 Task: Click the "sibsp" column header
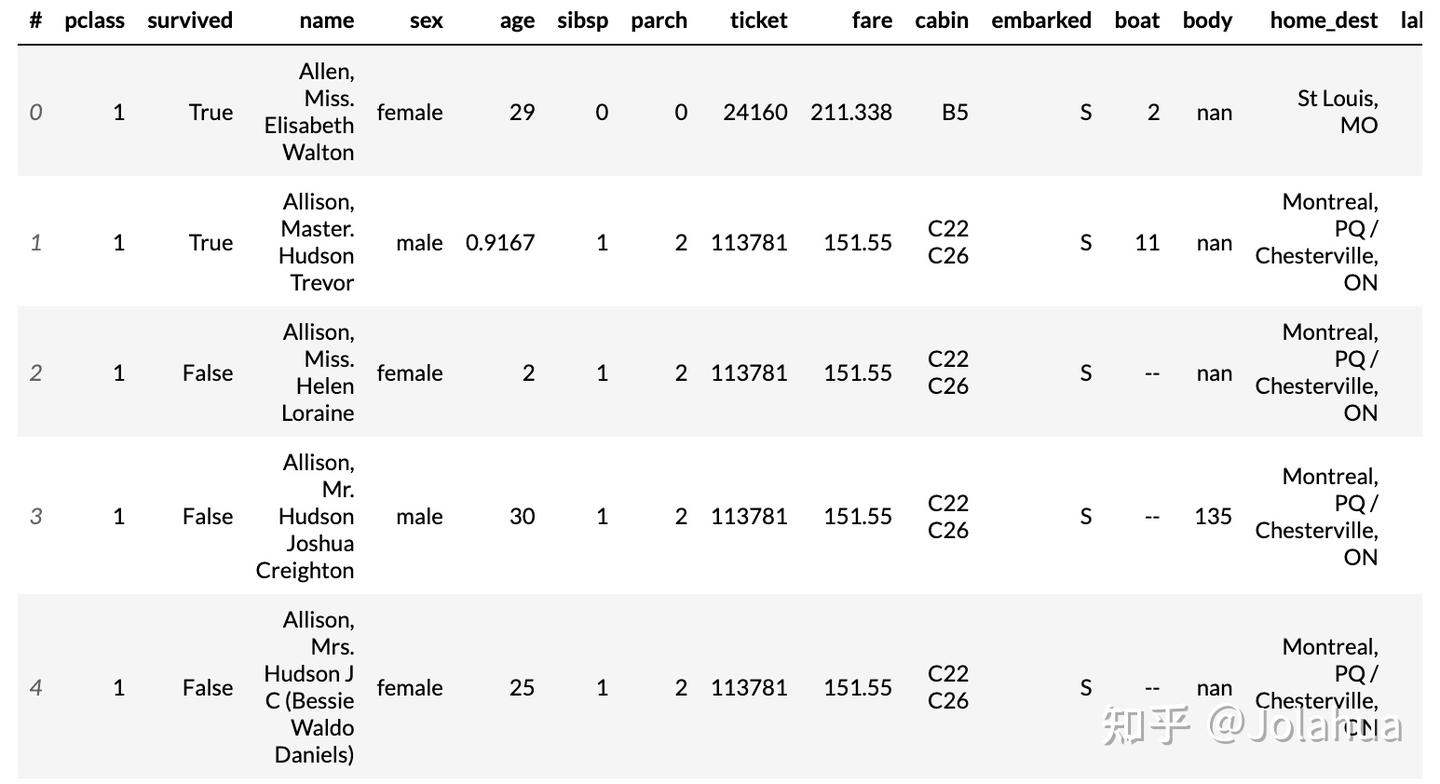tap(583, 20)
